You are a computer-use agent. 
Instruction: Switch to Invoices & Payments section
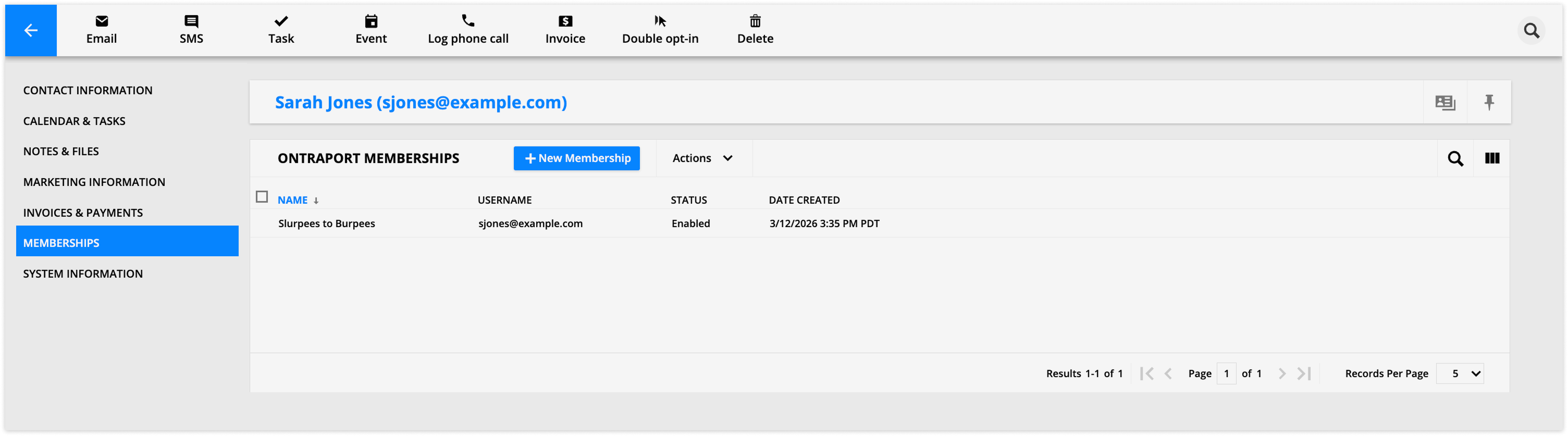(x=83, y=213)
